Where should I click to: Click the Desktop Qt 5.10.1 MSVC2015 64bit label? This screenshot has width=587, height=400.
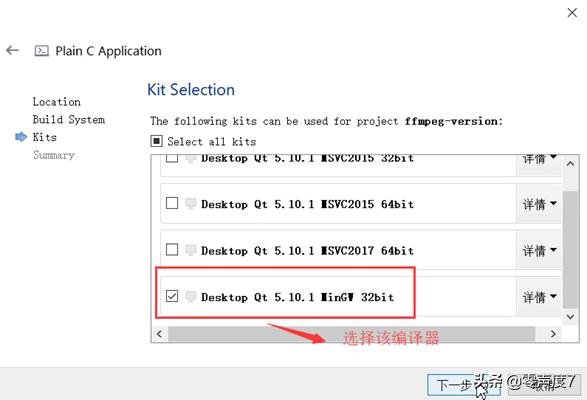click(307, 204)
